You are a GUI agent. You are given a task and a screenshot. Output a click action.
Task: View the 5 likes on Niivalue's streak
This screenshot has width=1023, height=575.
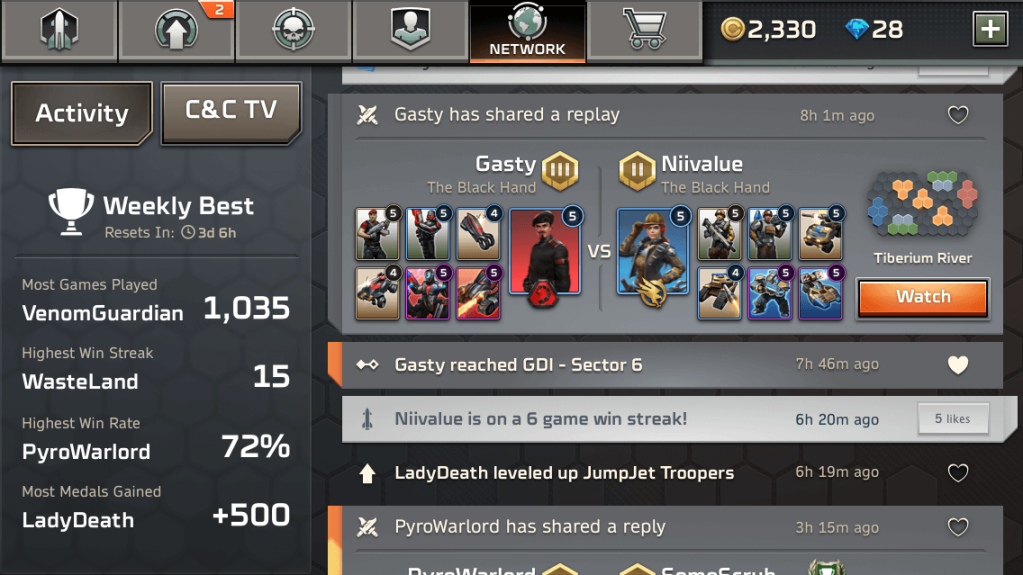953,419
